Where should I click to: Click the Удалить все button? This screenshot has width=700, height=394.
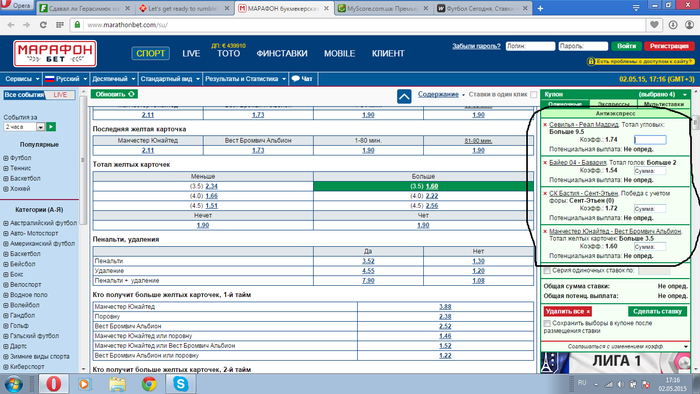click(x=567, y=311)
